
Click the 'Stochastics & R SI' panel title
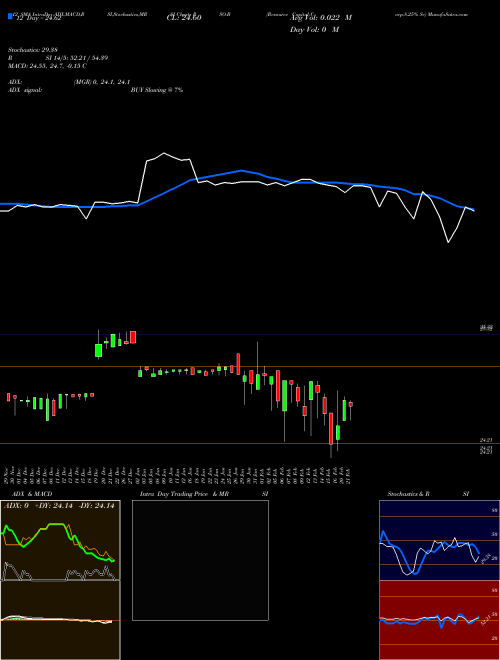[428, 494]
